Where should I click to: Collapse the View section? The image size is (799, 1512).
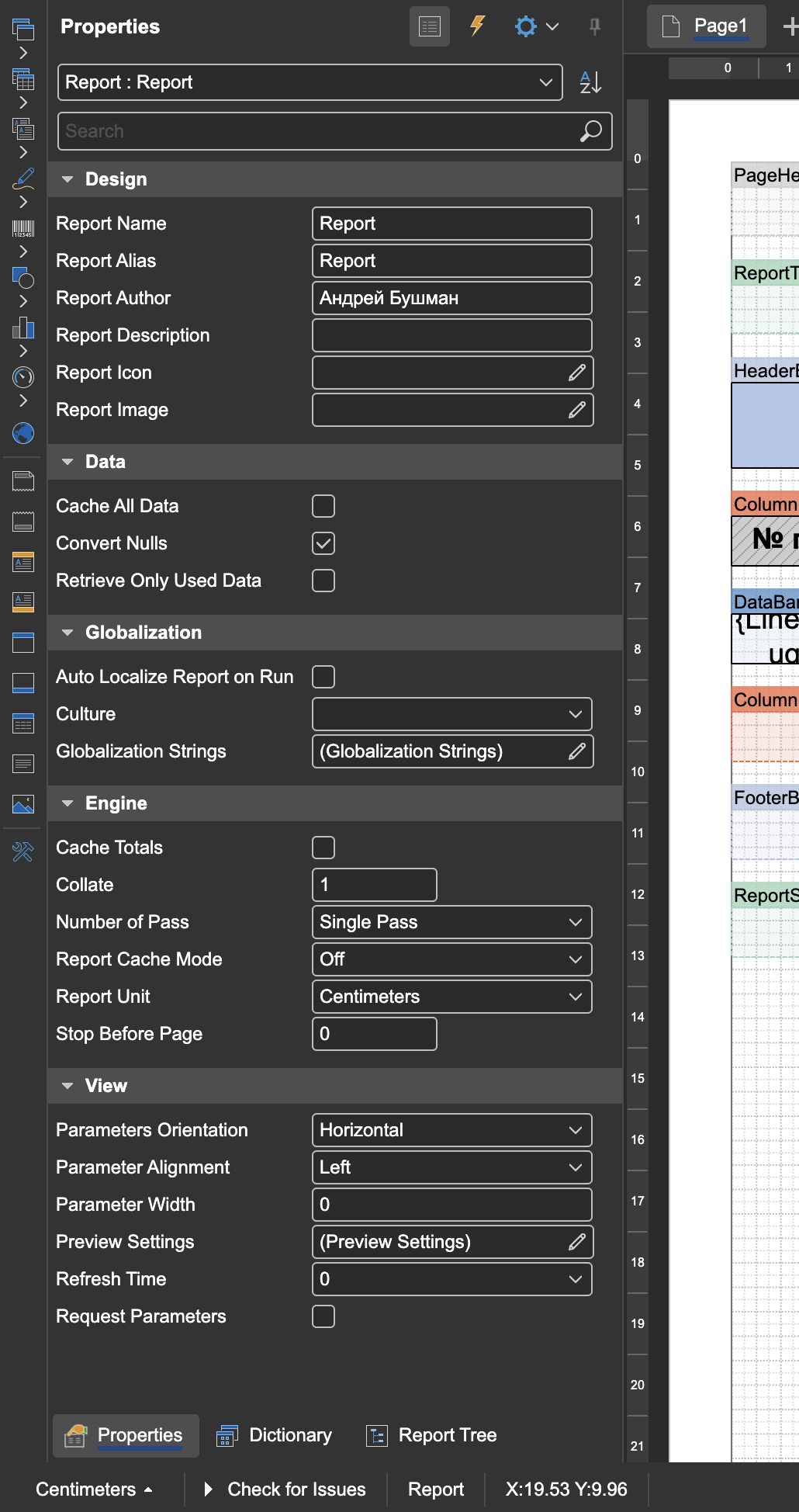(67, 1086)
